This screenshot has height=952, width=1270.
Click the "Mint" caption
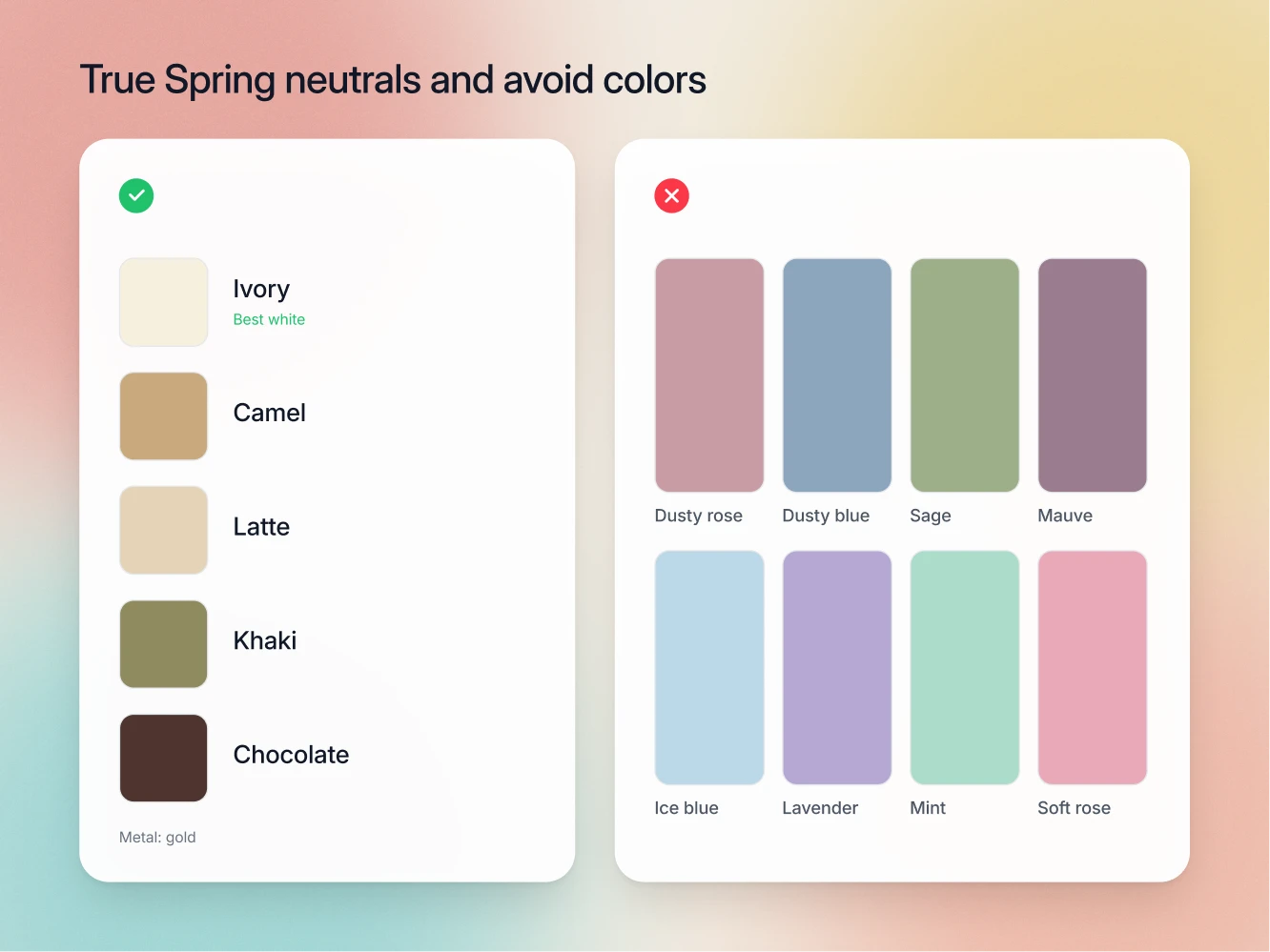928,808
